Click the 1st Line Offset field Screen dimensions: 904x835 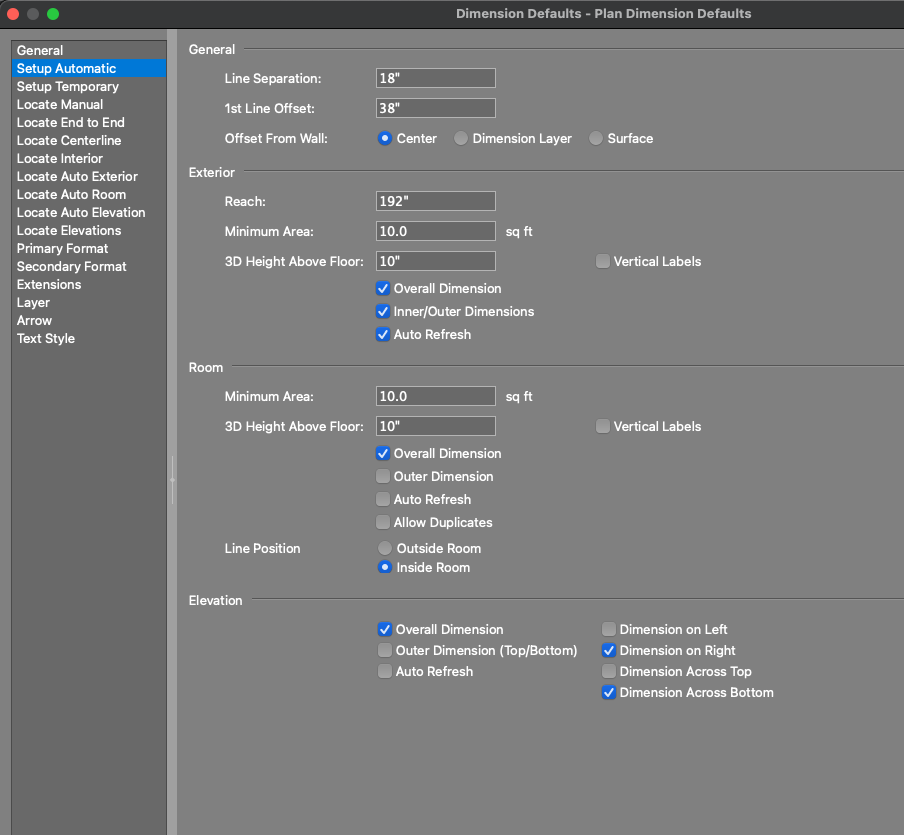435,108
